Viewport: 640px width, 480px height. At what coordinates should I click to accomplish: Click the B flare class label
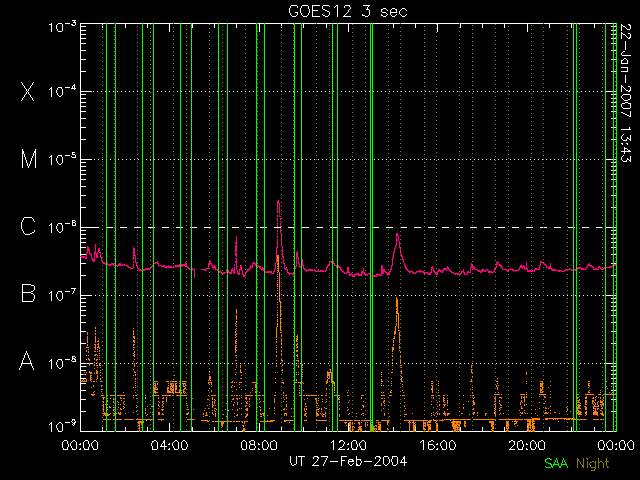point(28,293)
